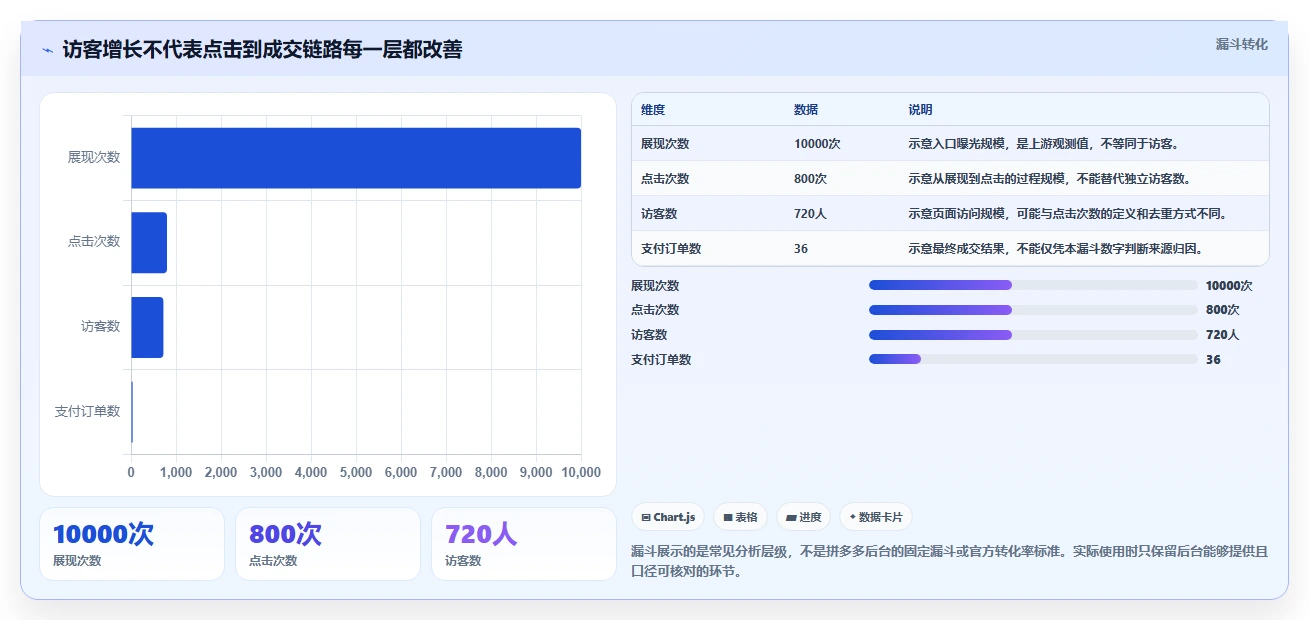This screenshot has width=1309, height=620.
Task: Click chart axis label 展现次数
Action: click(94, 158)
